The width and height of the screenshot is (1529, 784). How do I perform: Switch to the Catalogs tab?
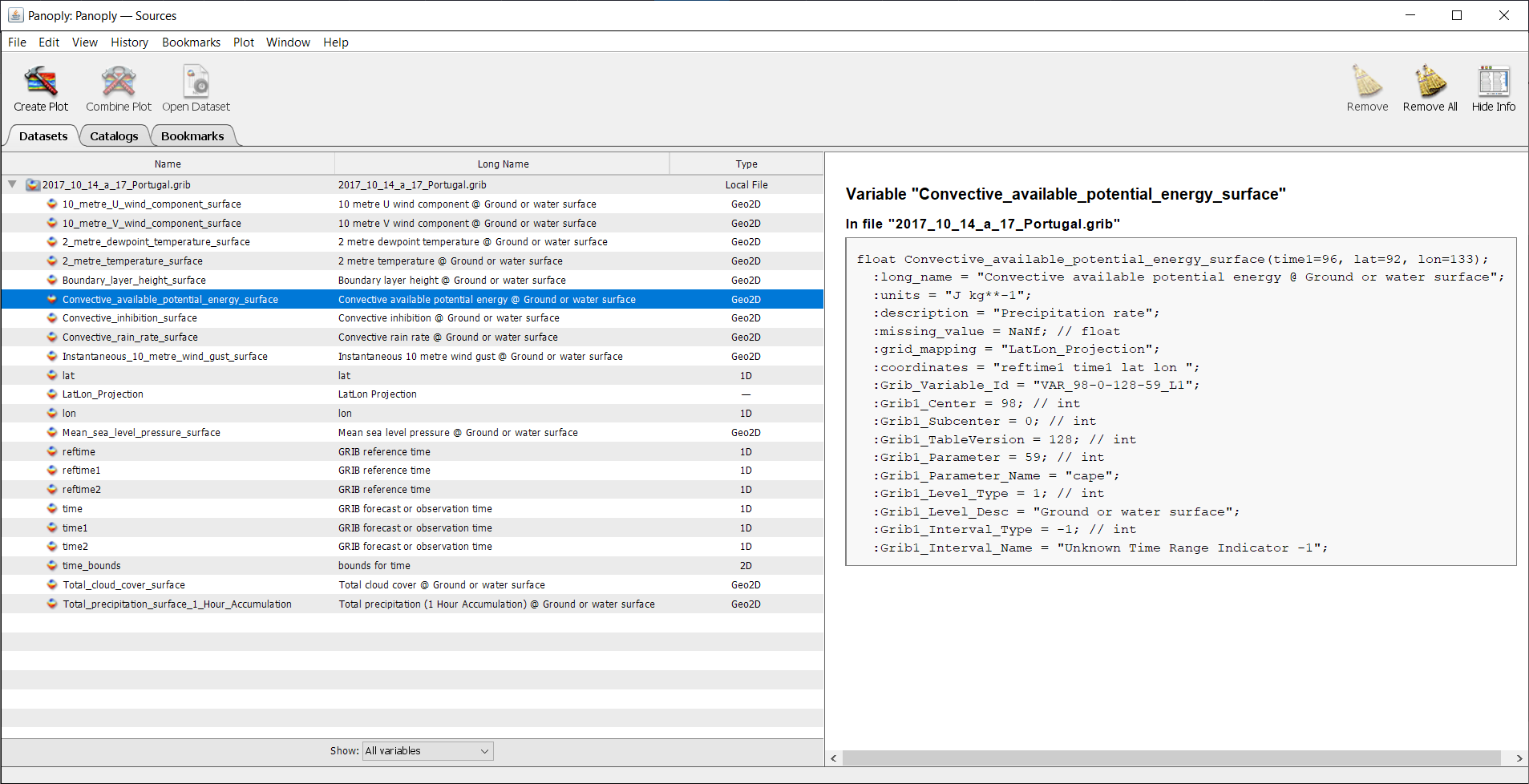tap(114, 135)
